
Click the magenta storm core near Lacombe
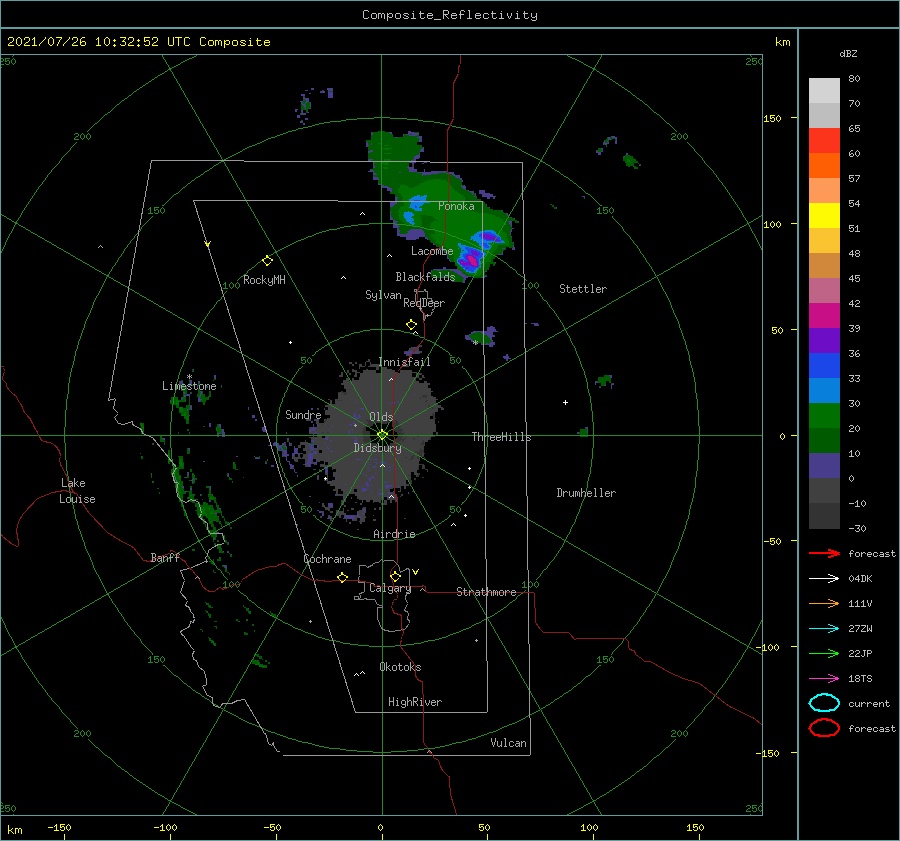471,259
